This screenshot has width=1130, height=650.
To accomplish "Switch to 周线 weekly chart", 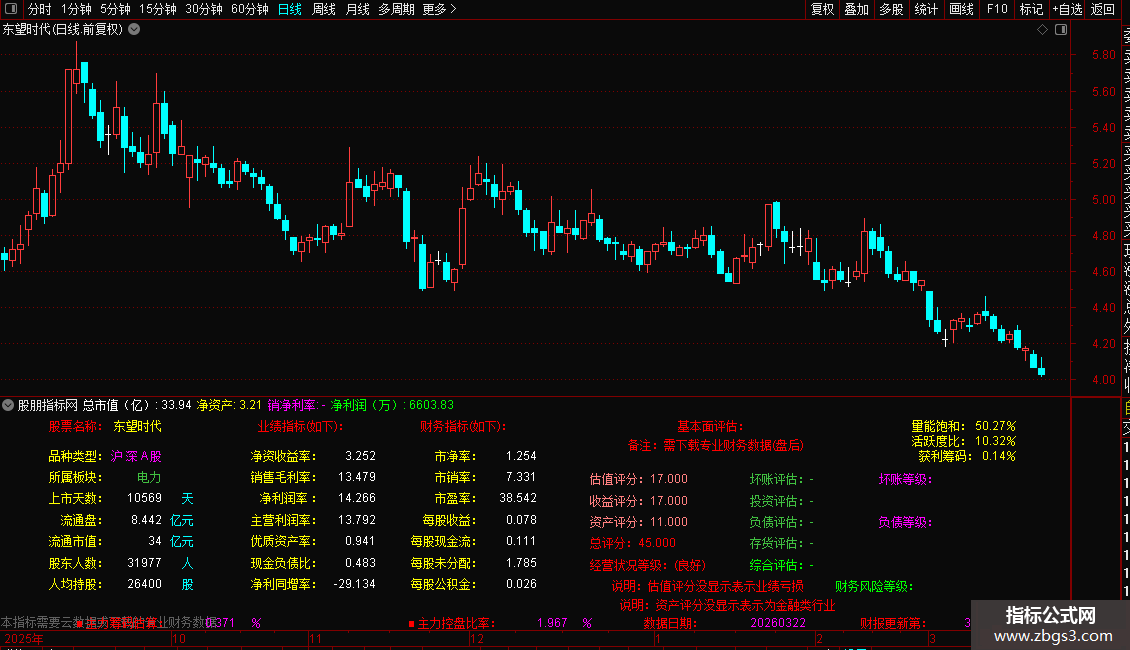I will [x=324, y=9].
